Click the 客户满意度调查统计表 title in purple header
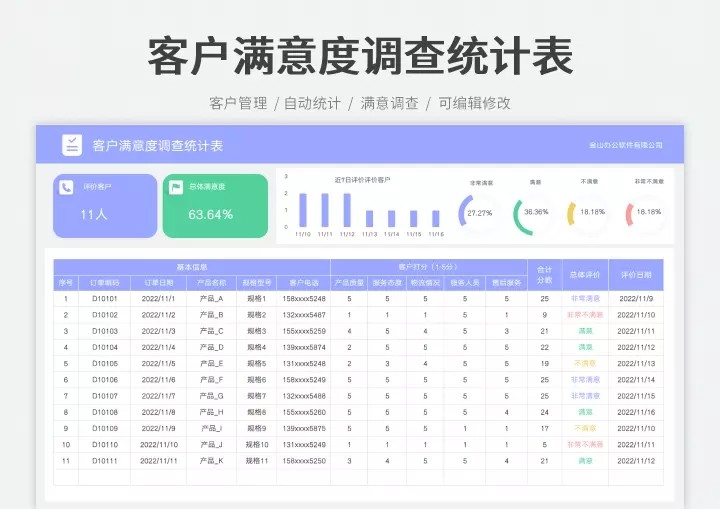This screenshot has height=509, width=720. click(x=158, y=146)
